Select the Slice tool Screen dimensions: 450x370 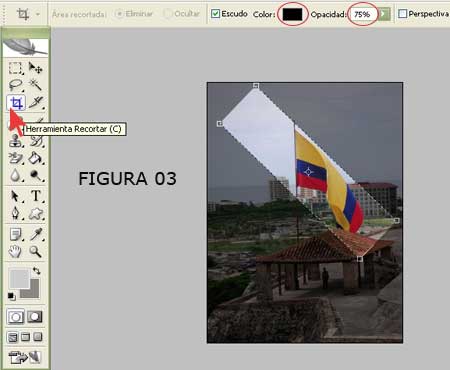point(36,103)
